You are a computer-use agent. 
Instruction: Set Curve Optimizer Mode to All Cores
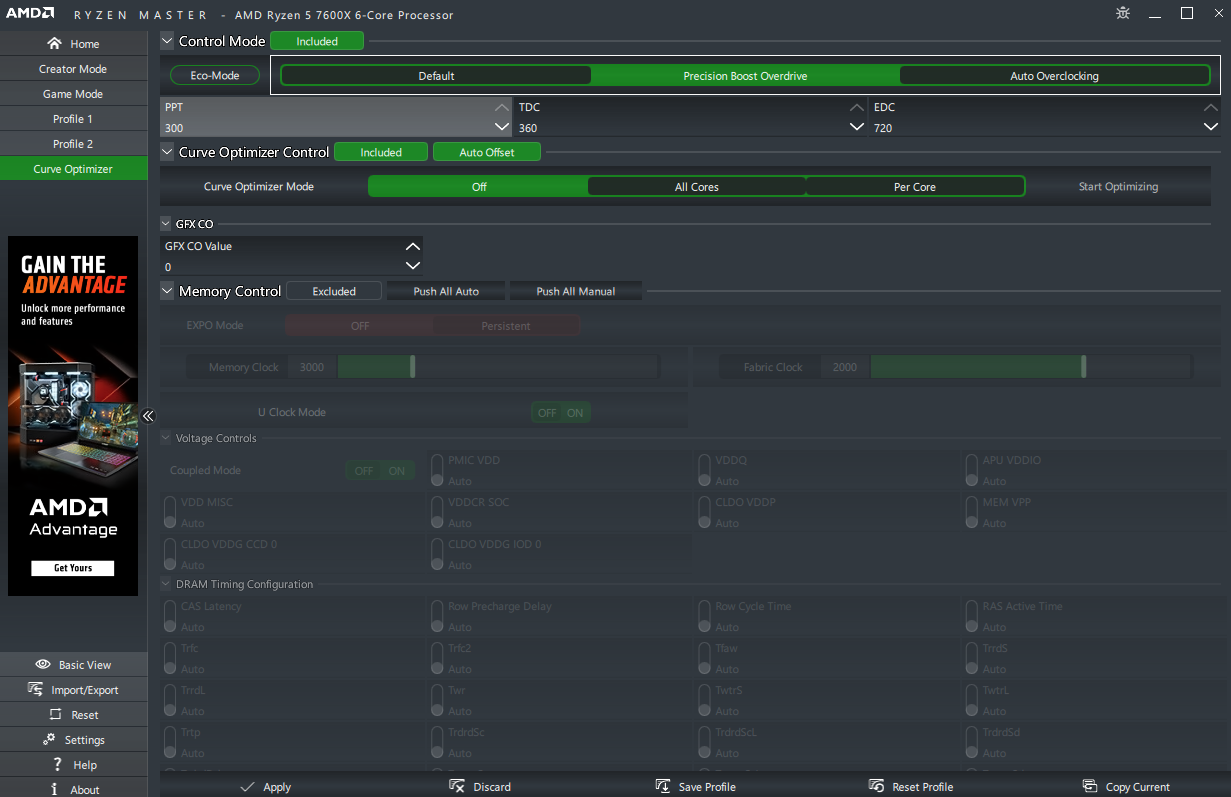[x=697, y=186]
